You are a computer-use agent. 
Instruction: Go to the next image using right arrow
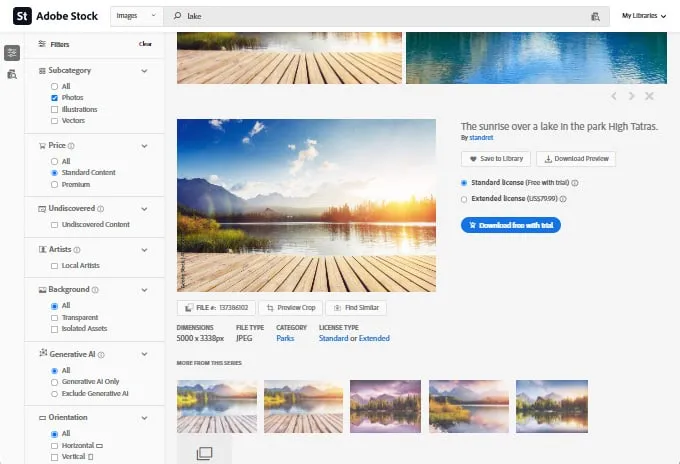point(631,96)
